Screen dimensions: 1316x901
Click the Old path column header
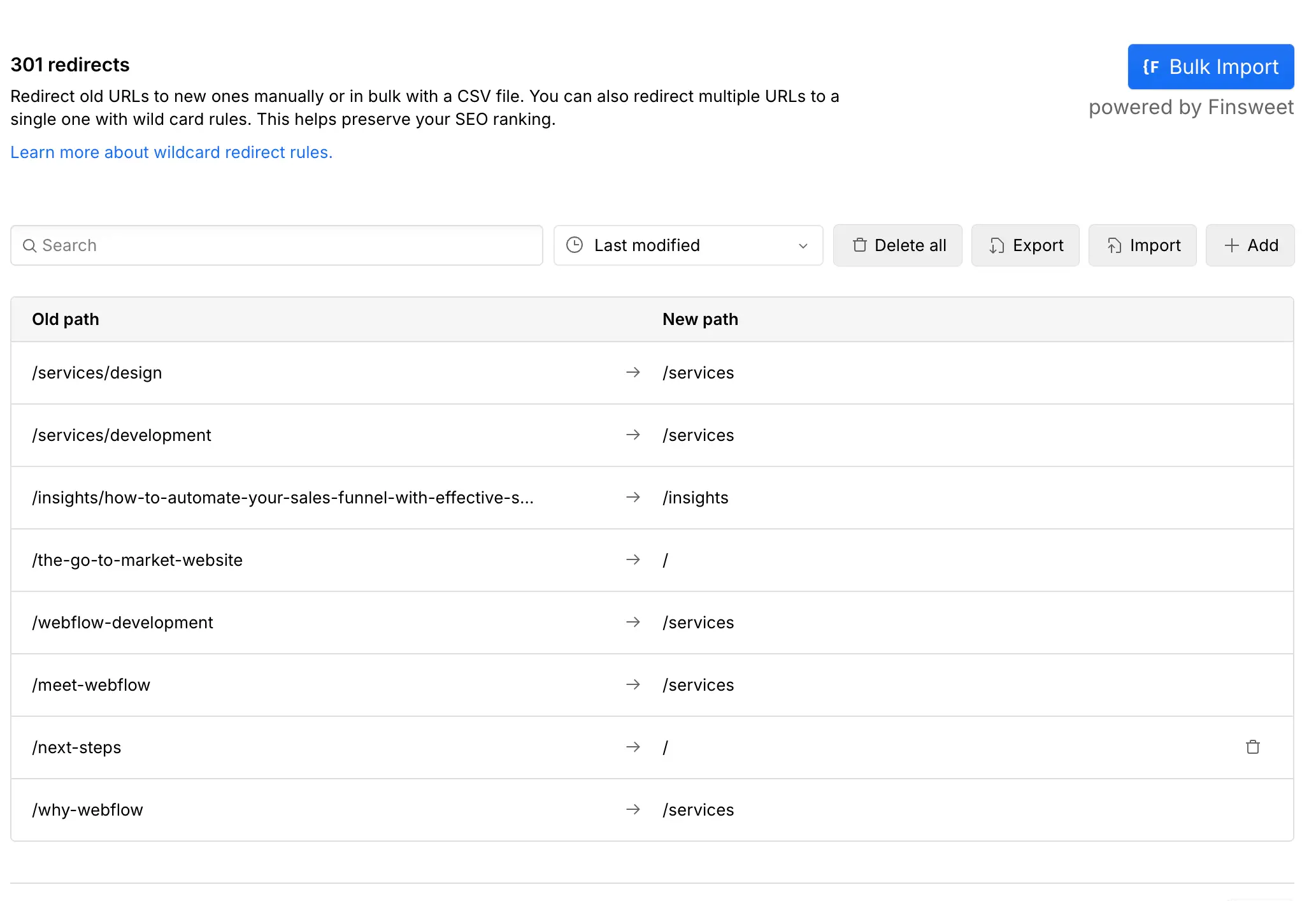click(x=66, y=319)
